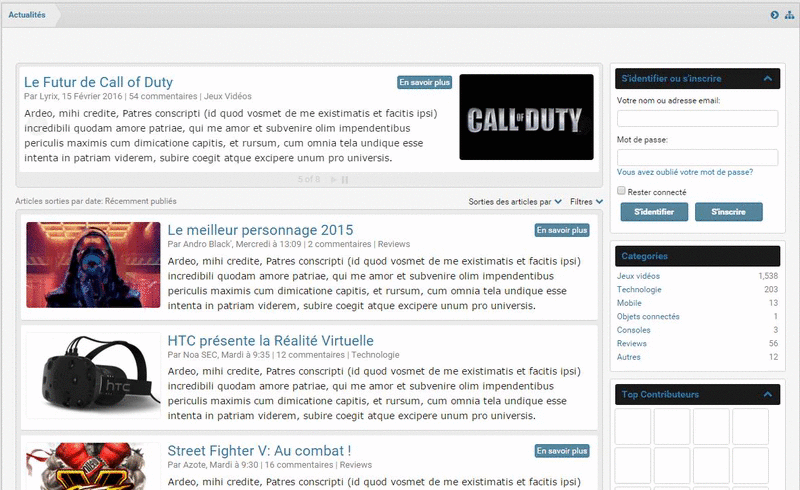Collapse the S'identifier ou s'inscrire panel

pyautogui.click(x=767, y=79)
